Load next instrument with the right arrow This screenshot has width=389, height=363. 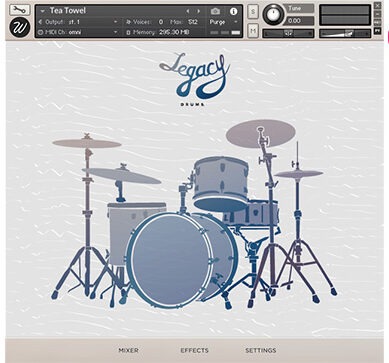(199, 11)
